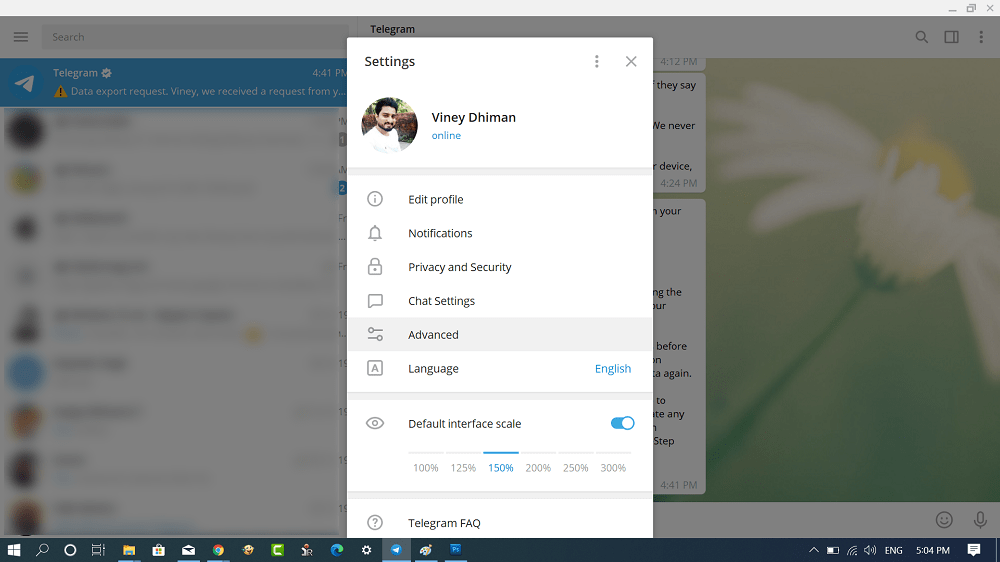The image size is (1000, 562).
Task: Open Windows Settings gear on taskbar
Action: 366,550
